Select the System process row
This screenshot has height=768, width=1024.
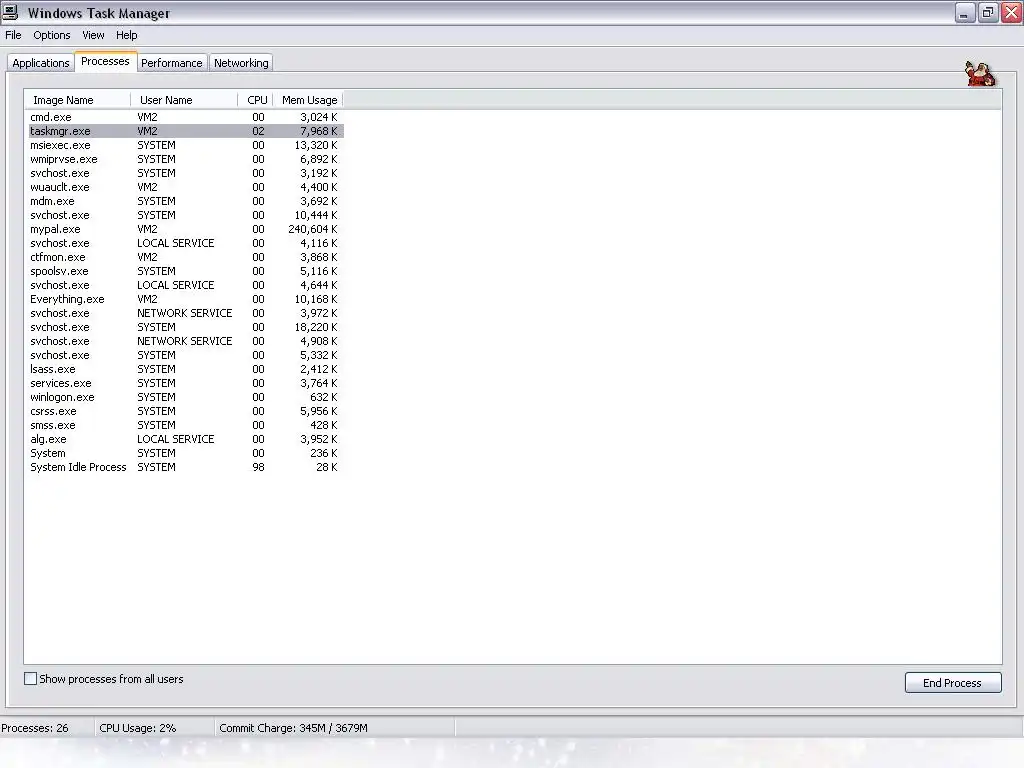tap(185, 453)
